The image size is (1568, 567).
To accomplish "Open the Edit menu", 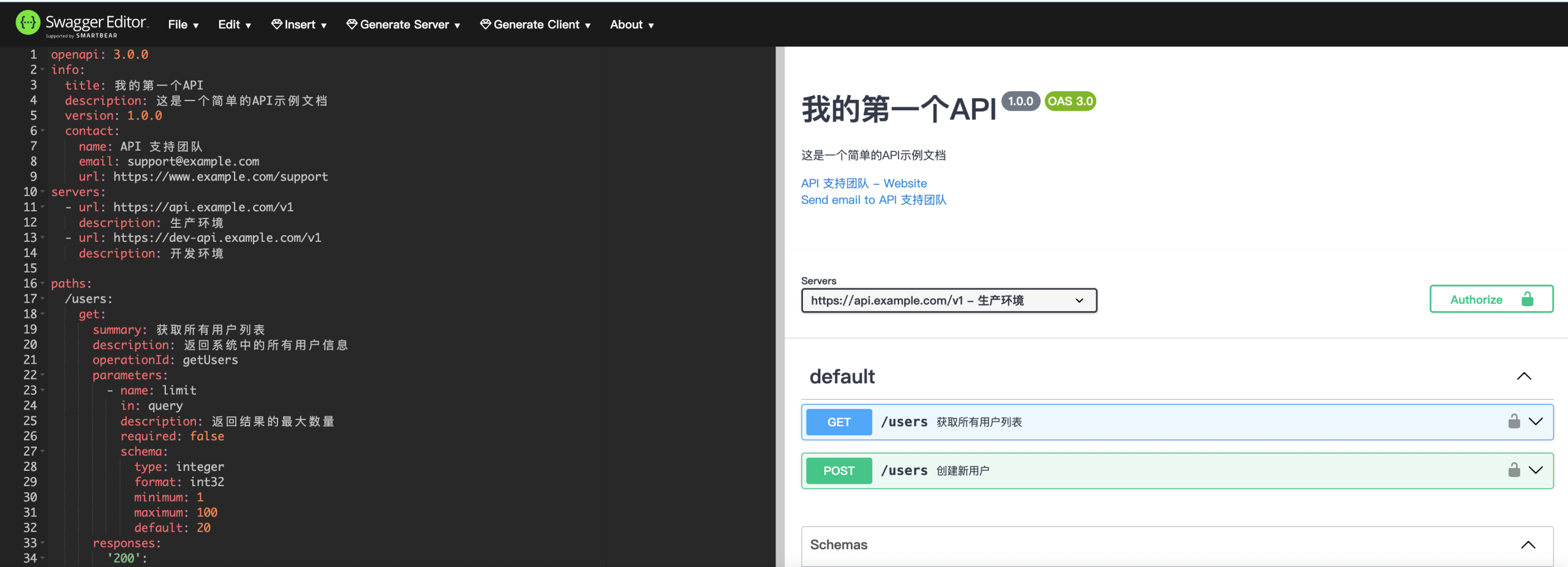I will (235, 24).
